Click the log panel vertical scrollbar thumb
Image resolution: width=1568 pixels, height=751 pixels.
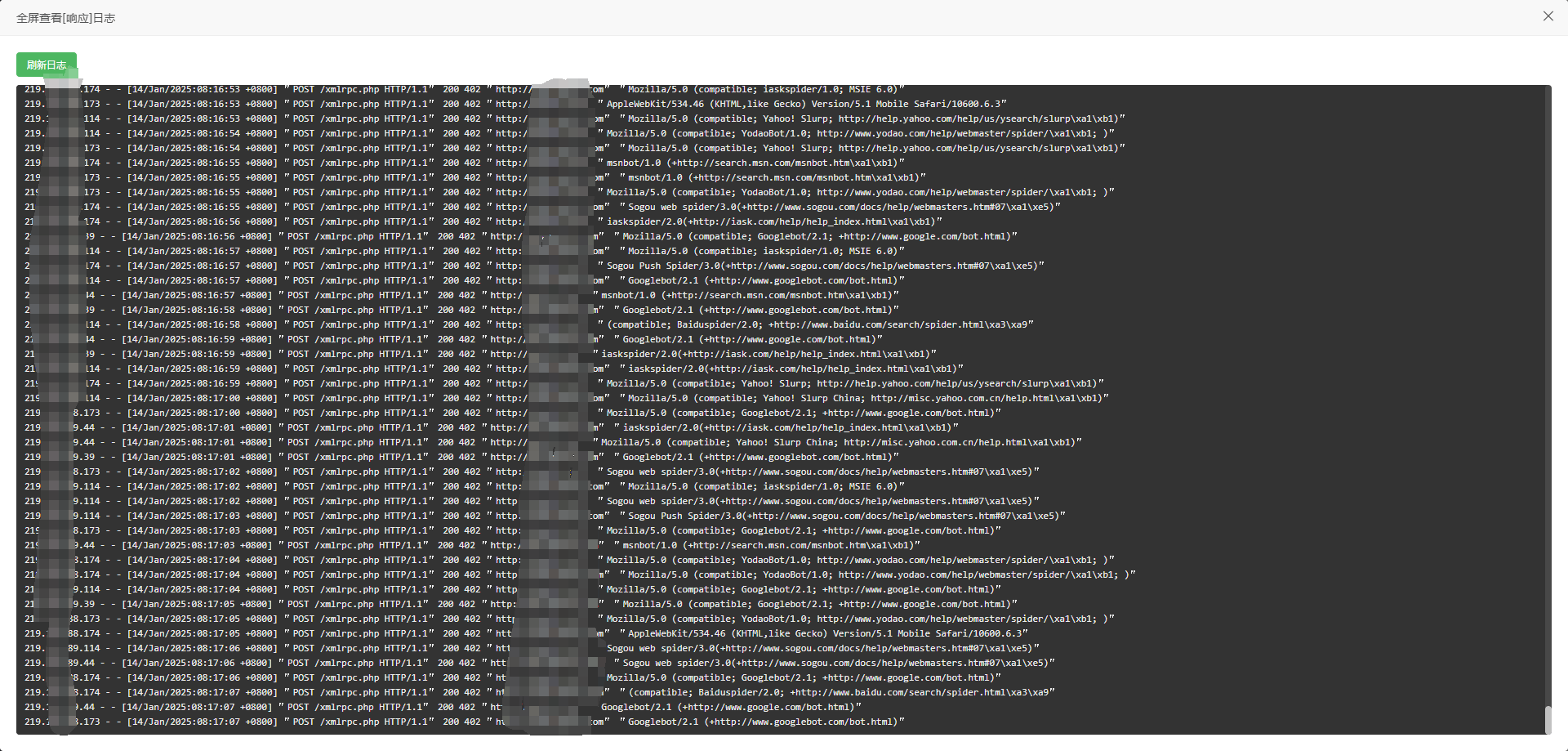coord(1548,720)
